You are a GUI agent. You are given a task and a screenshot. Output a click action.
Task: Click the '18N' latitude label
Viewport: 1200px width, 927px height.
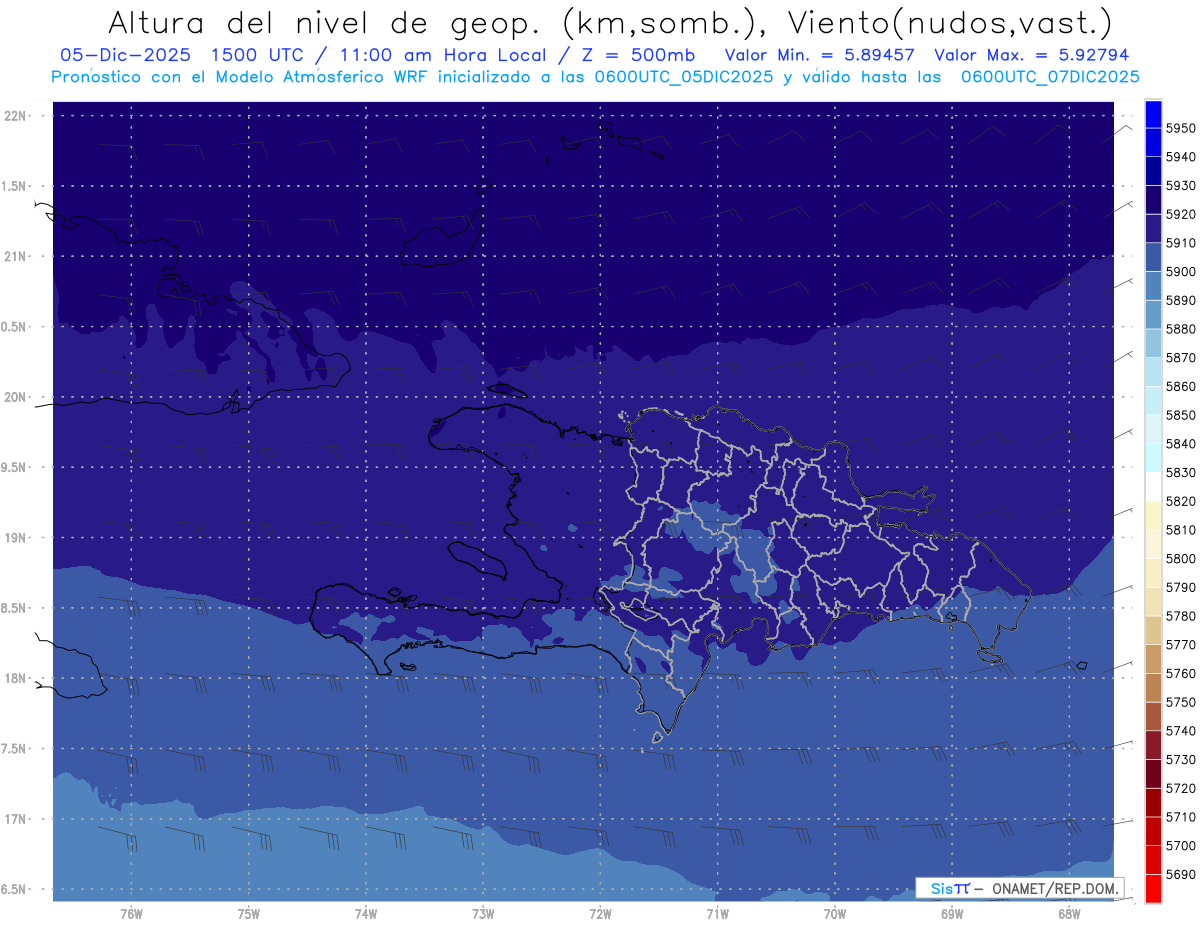point(17,678)
